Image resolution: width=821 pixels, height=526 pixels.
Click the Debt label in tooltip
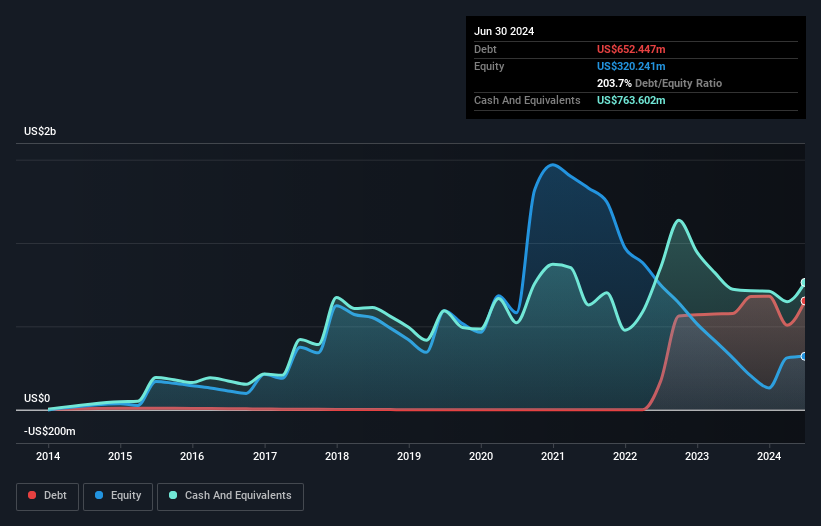point(485,49)
